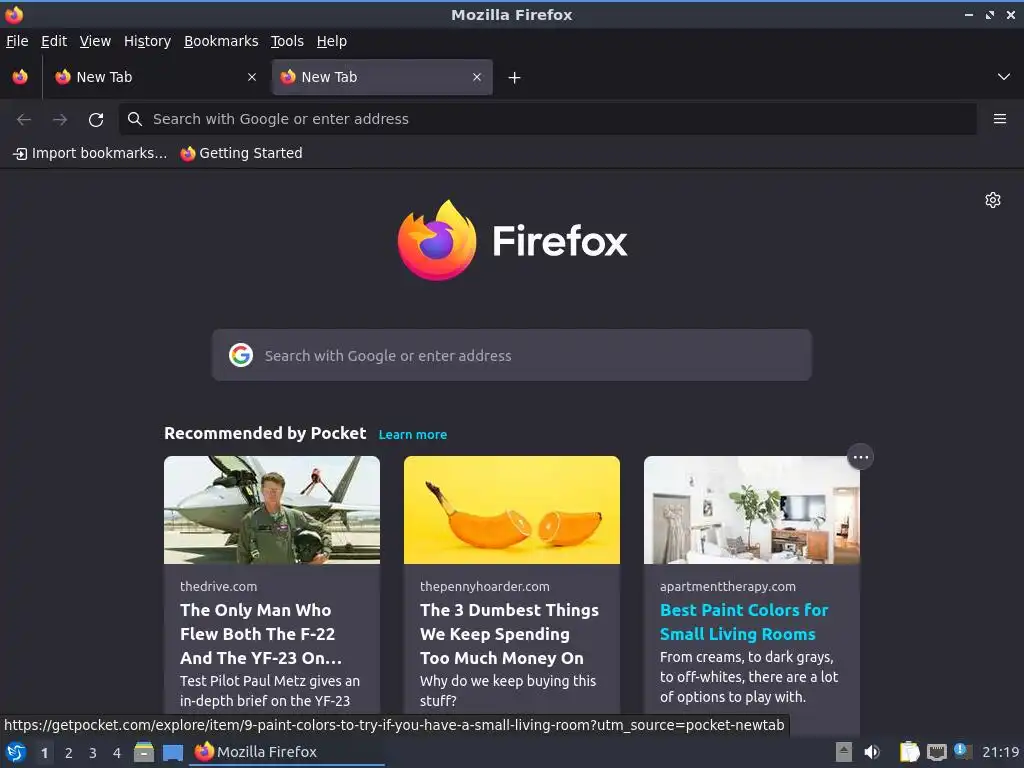
Task: Open the three-dot menu on apartmenttherapy card
Action: click(861, 457)
